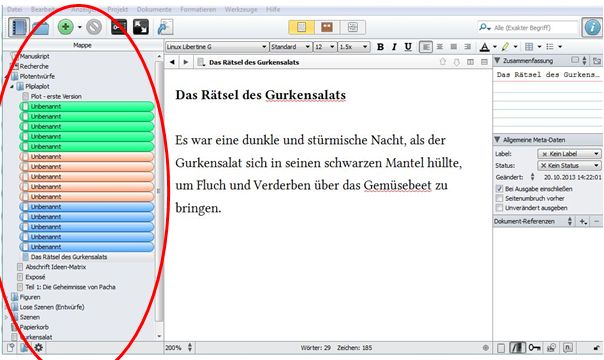Image resolution: width=604 pixels, height=360 pixels.
Task: Open the Collections folder icon in toolbar
Action: point(40,28)
